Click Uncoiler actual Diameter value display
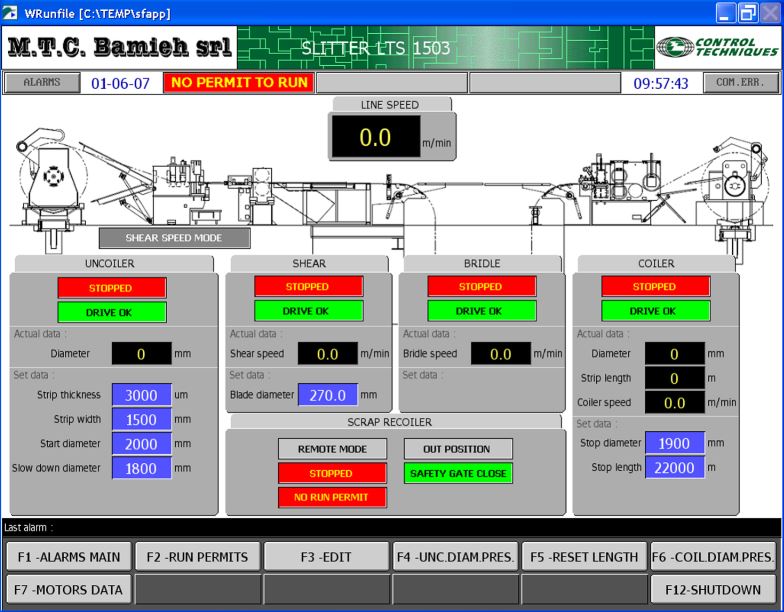Image resolution: width=784 pixels, height=612 pixels. click(142, 354)
